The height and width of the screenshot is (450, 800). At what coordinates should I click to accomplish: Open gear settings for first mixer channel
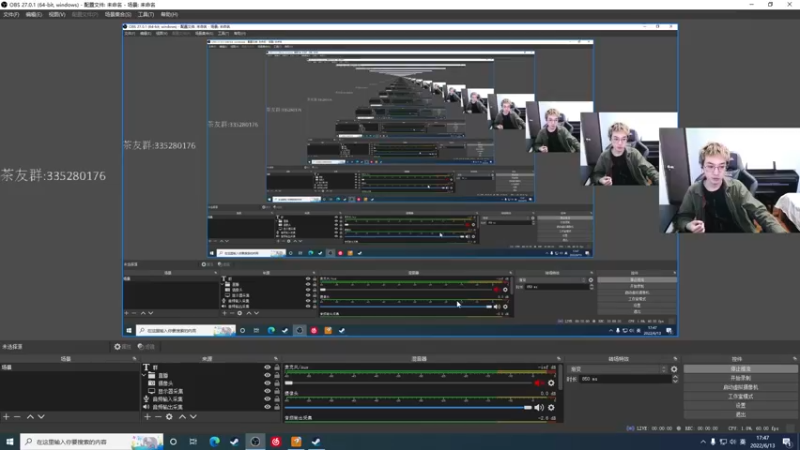click(x=551, y=383)
